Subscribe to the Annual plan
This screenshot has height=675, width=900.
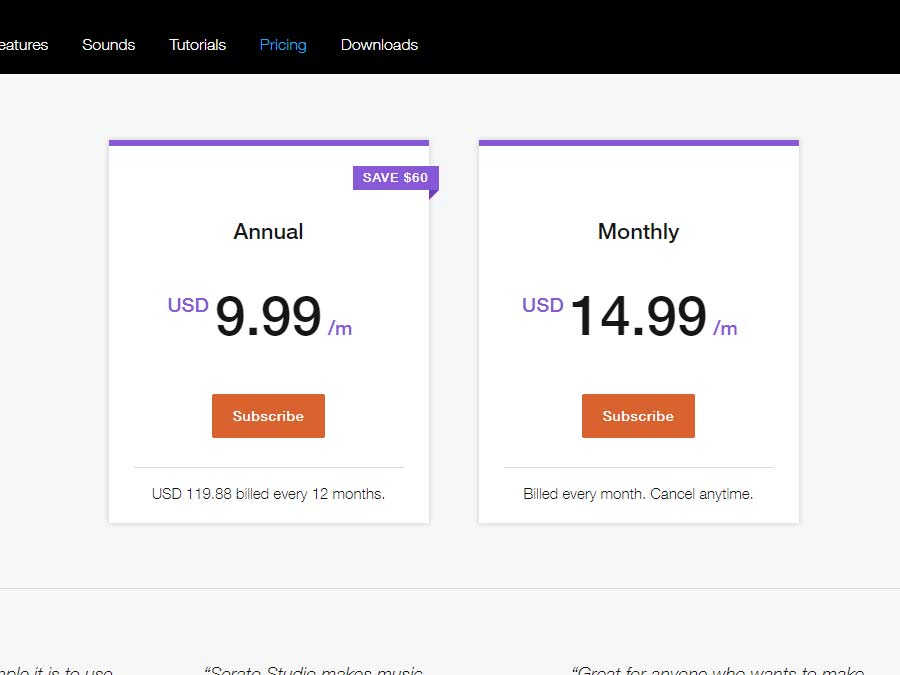[x=268, y=416]
